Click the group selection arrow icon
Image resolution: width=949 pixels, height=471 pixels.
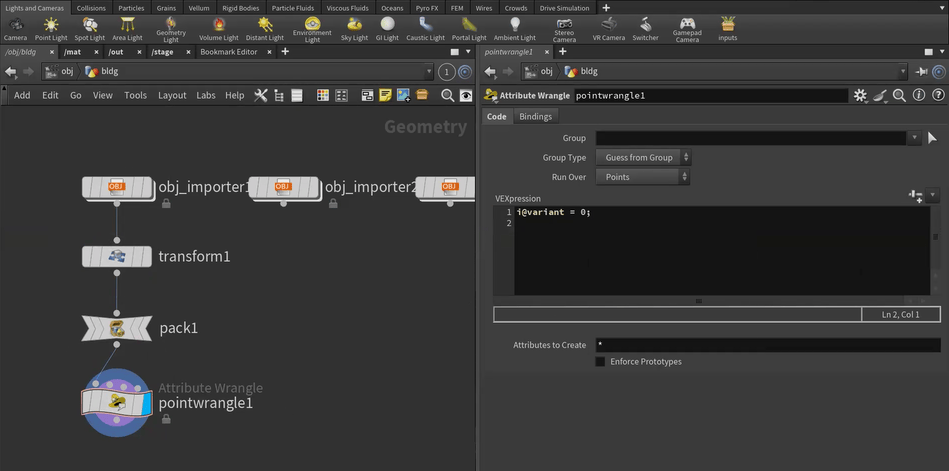(x=932, y=138)
